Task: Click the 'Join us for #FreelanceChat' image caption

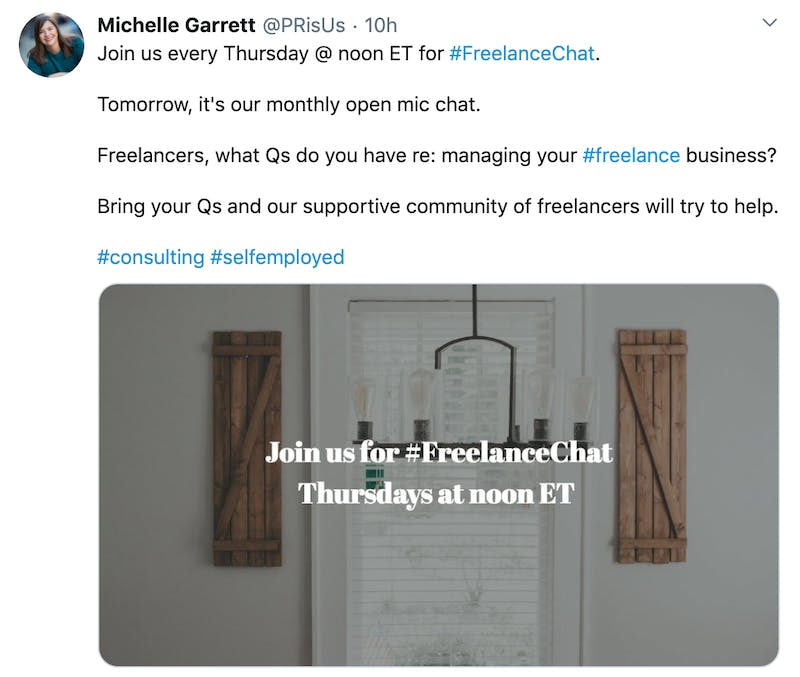Action: coord(439,453)
